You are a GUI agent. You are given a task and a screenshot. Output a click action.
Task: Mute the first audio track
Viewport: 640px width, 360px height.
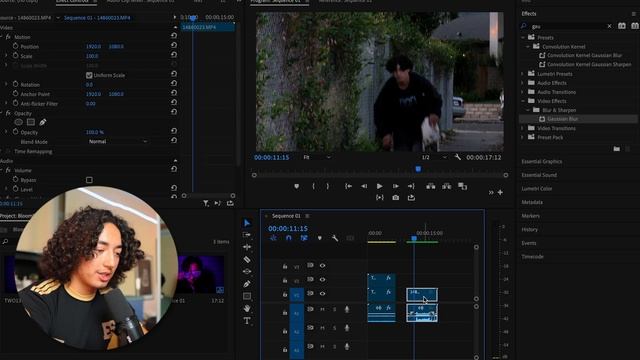(322, 309)
